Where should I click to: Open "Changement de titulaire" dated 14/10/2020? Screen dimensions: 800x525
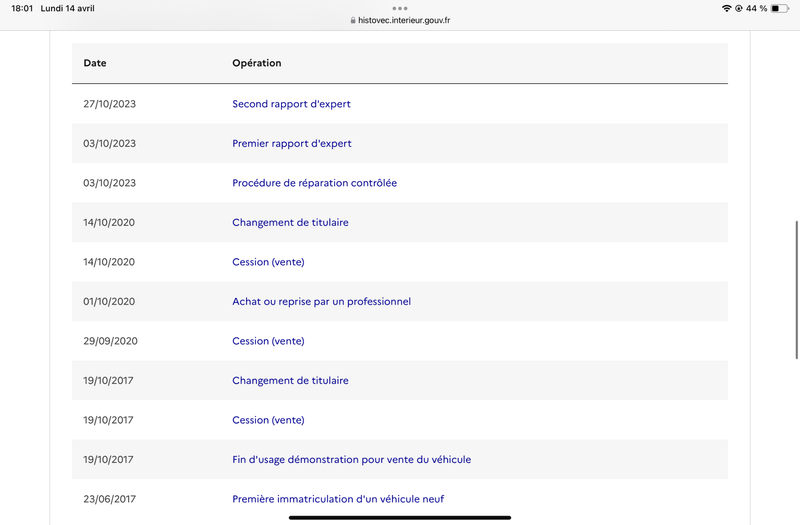(290, 222)
